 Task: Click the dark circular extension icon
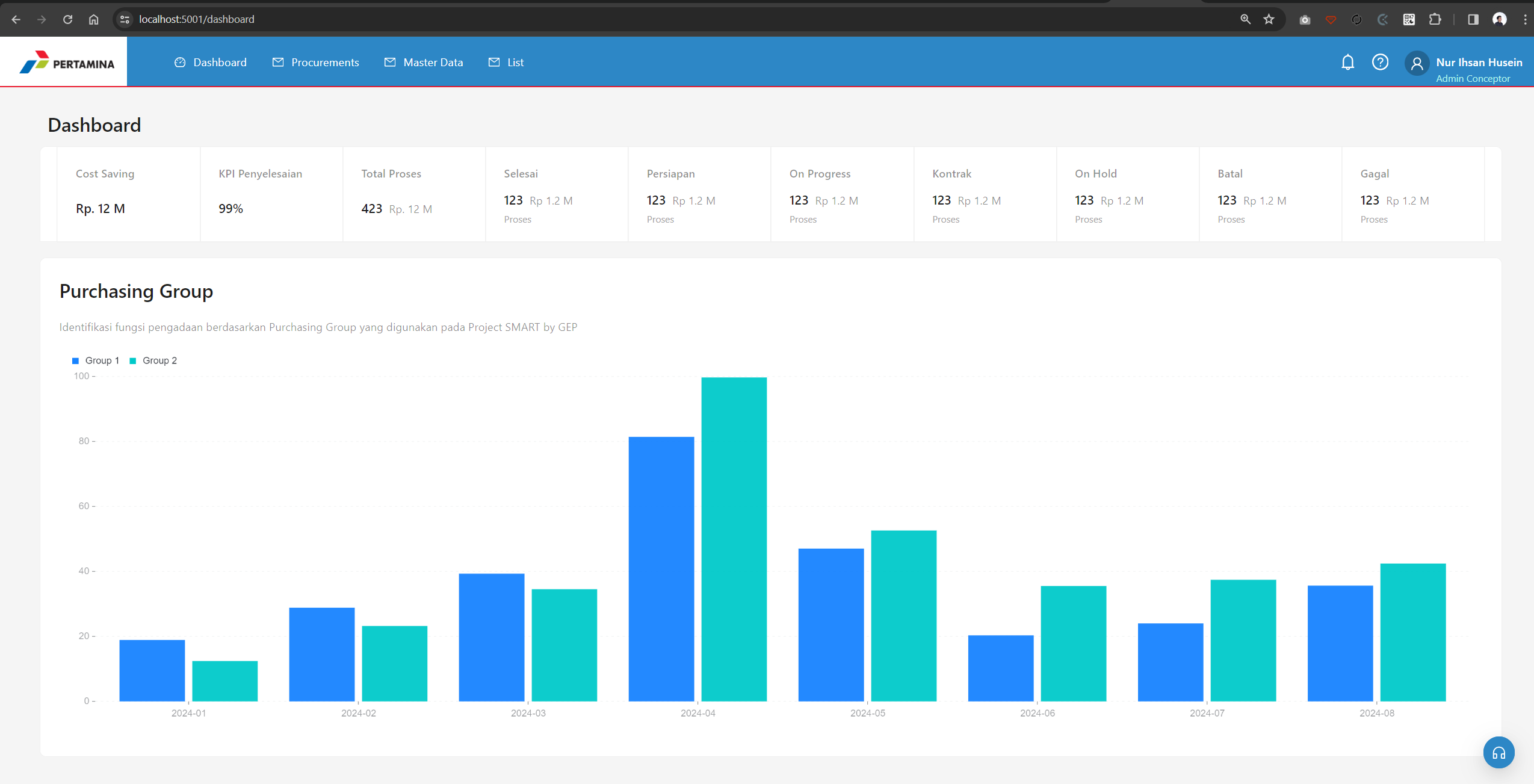(1356, 20)
